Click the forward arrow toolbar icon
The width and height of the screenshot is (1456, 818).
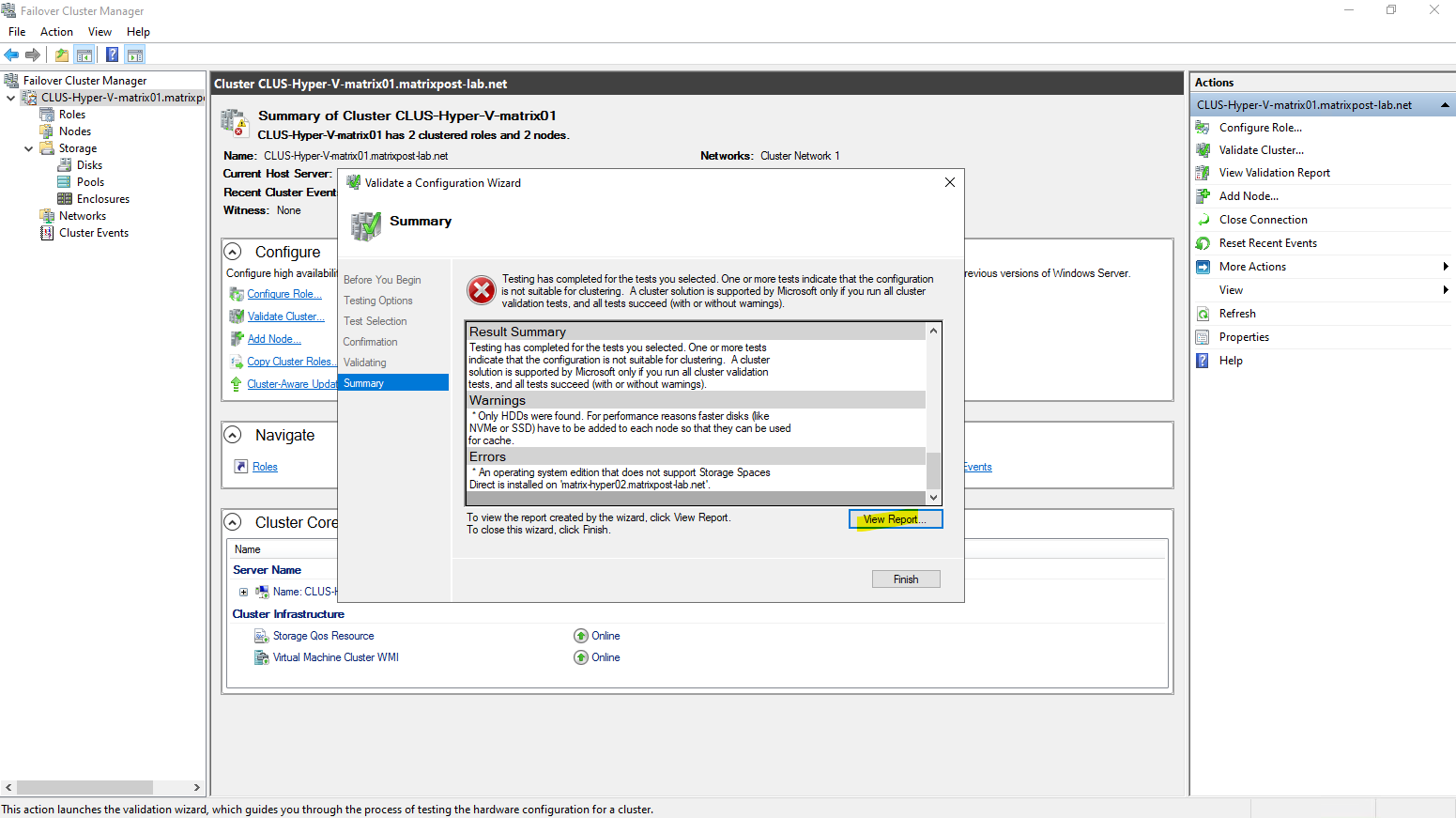[33, 55]
